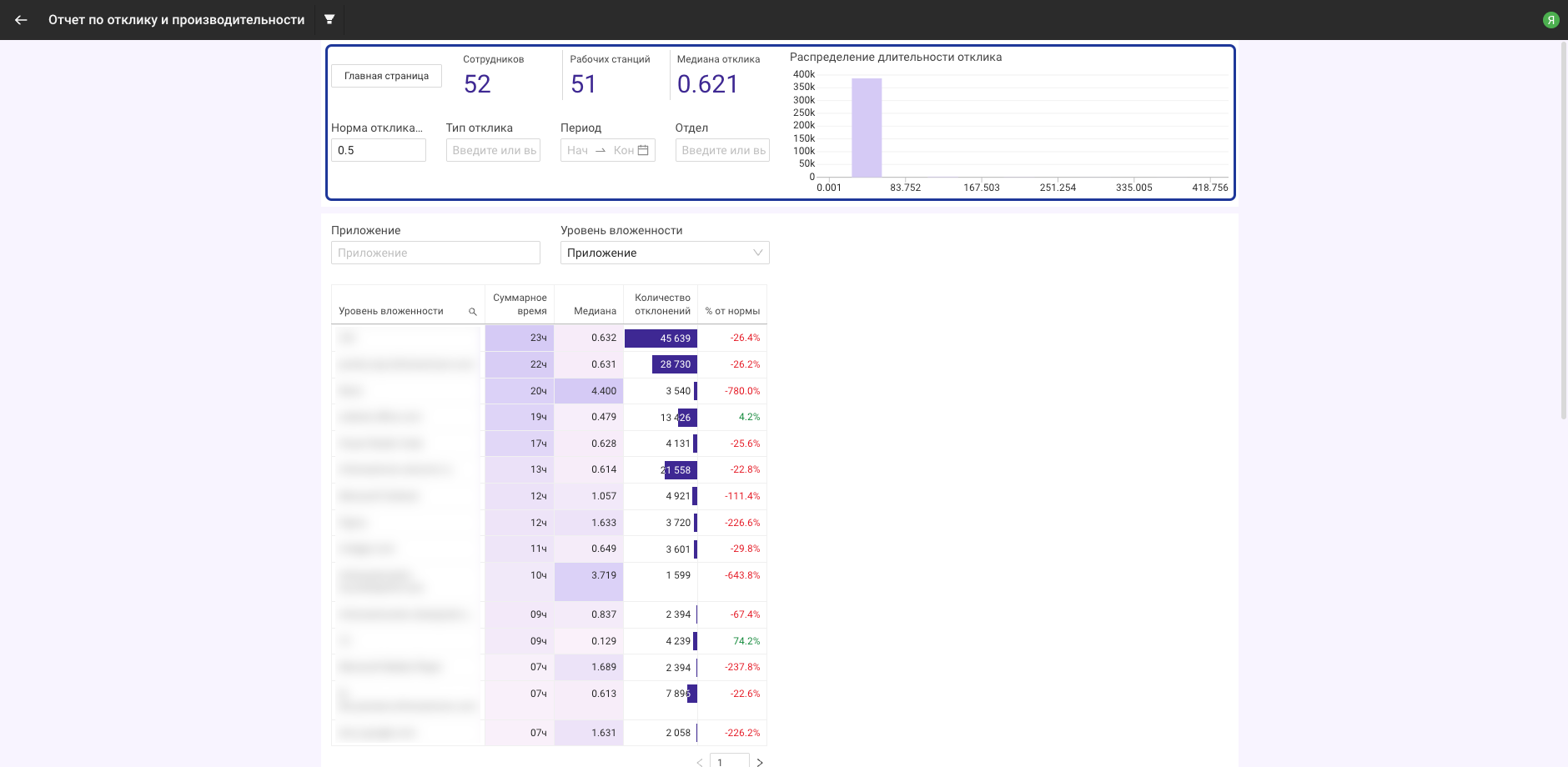Go to the previous table page
The width and height of the screenshot is (1568, 767).
coord(699,762)
